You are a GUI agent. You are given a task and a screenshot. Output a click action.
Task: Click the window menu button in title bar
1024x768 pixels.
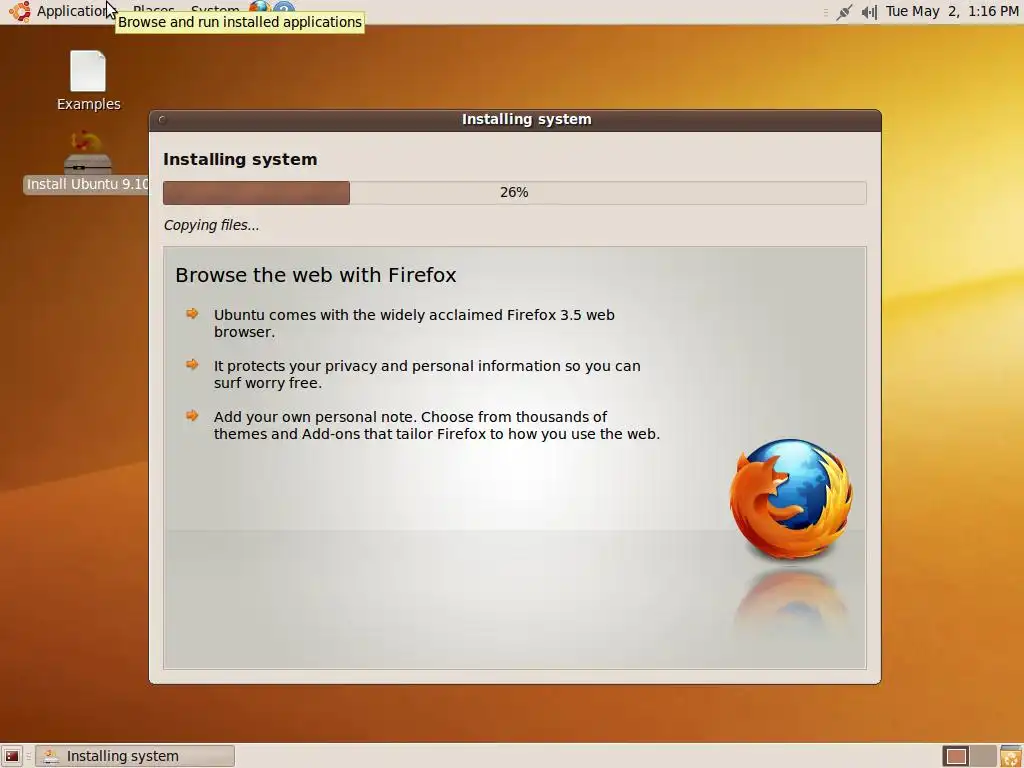tap(162, 120)
